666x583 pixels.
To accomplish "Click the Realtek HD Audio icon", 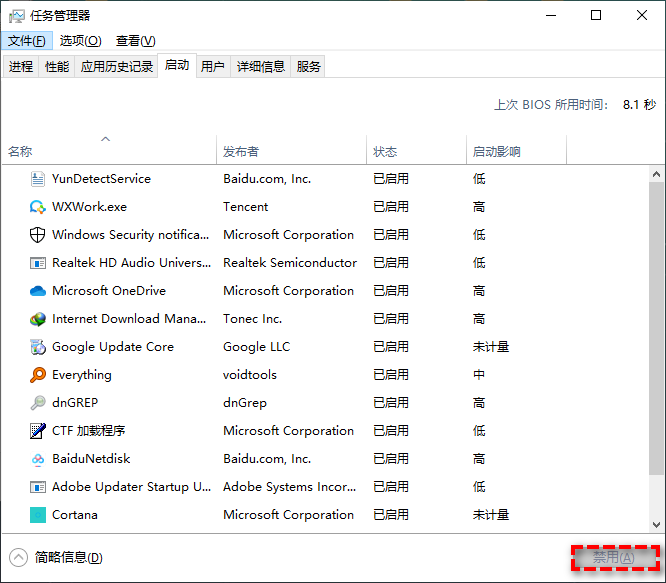I will point(37,263).
